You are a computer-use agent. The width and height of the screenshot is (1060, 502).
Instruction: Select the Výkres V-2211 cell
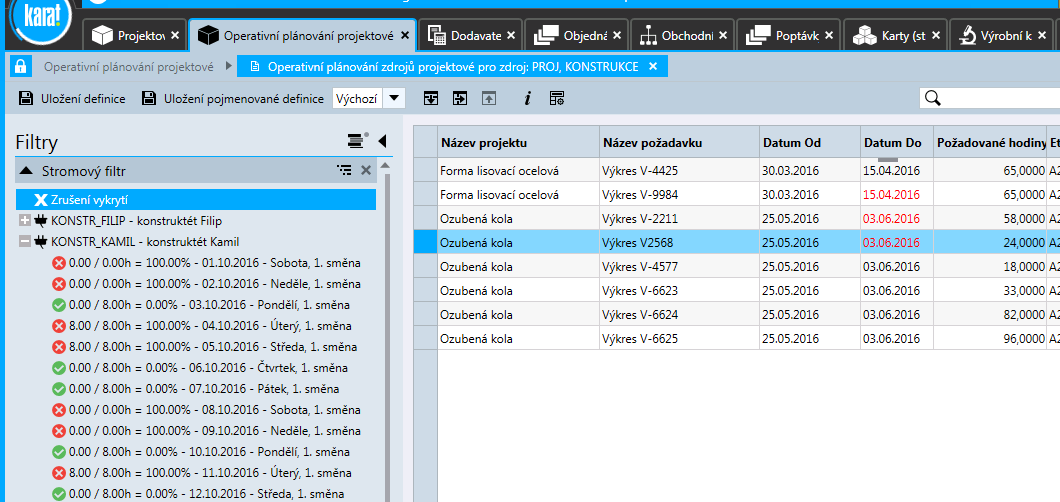[x=679, y=218]
